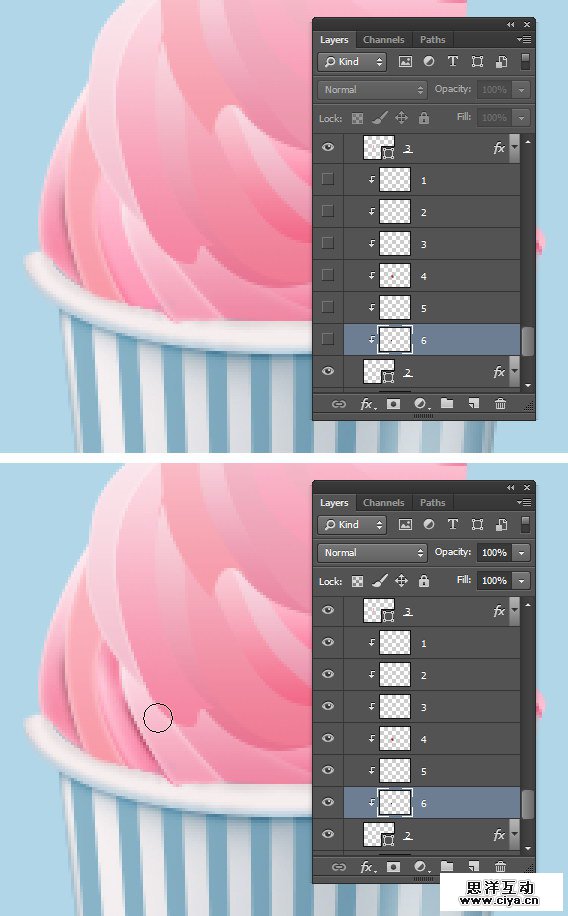The height and width of the screenshot is (916, 568).
Task: Open panel flyout menu in upper panel
Action: pos(525,40)
